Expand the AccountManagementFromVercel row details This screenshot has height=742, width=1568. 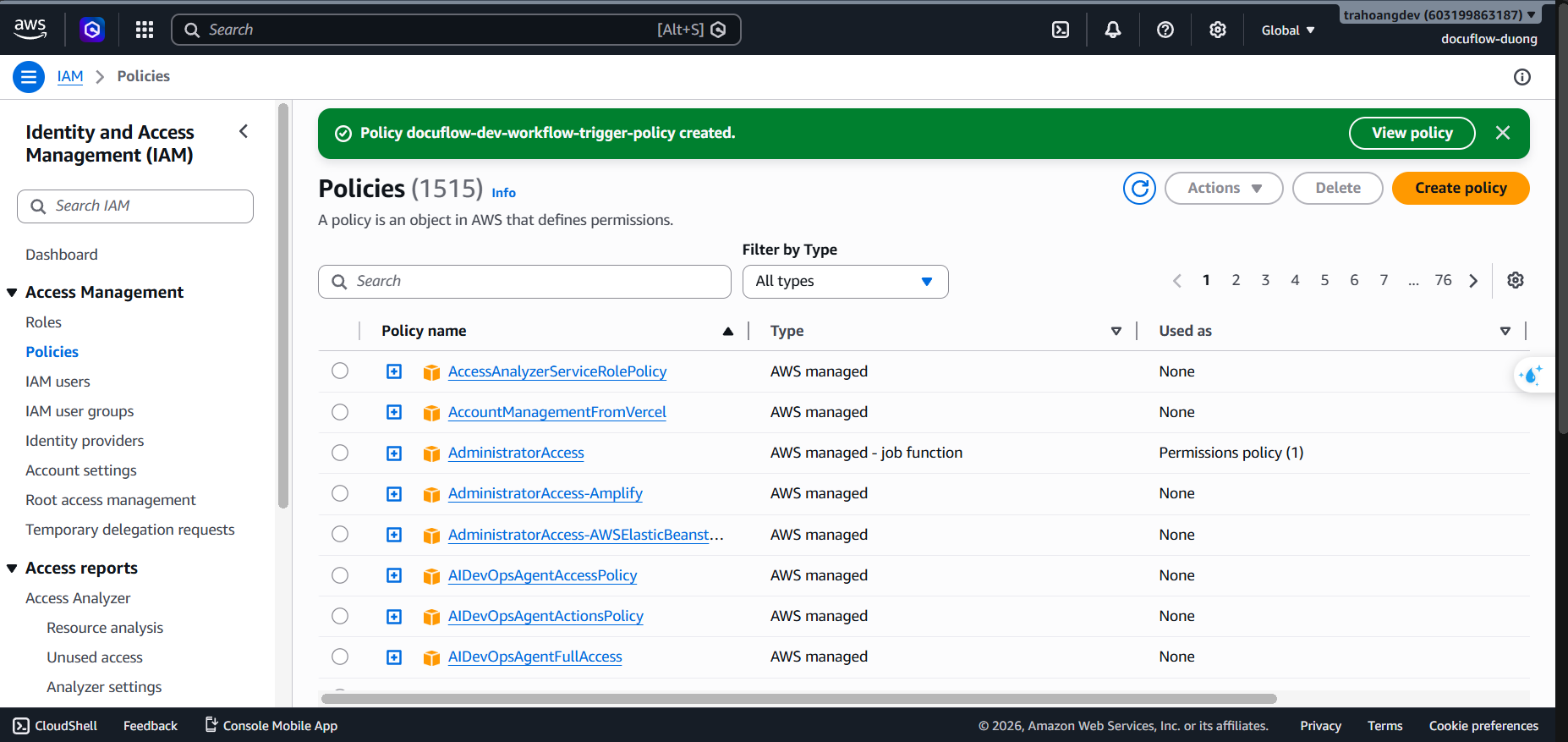394,412
